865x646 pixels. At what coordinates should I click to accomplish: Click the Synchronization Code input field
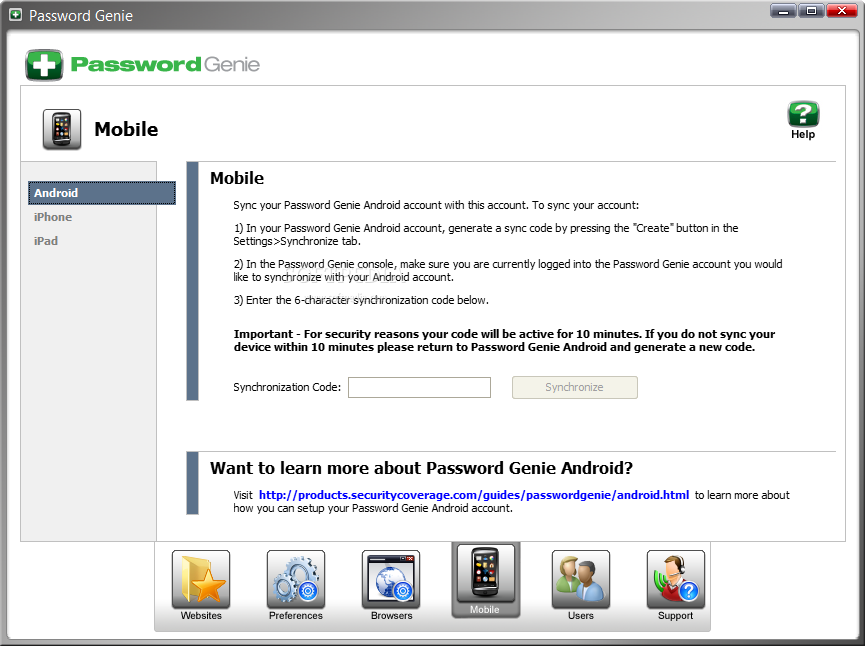pyautogui.click(x=419, y=387)
